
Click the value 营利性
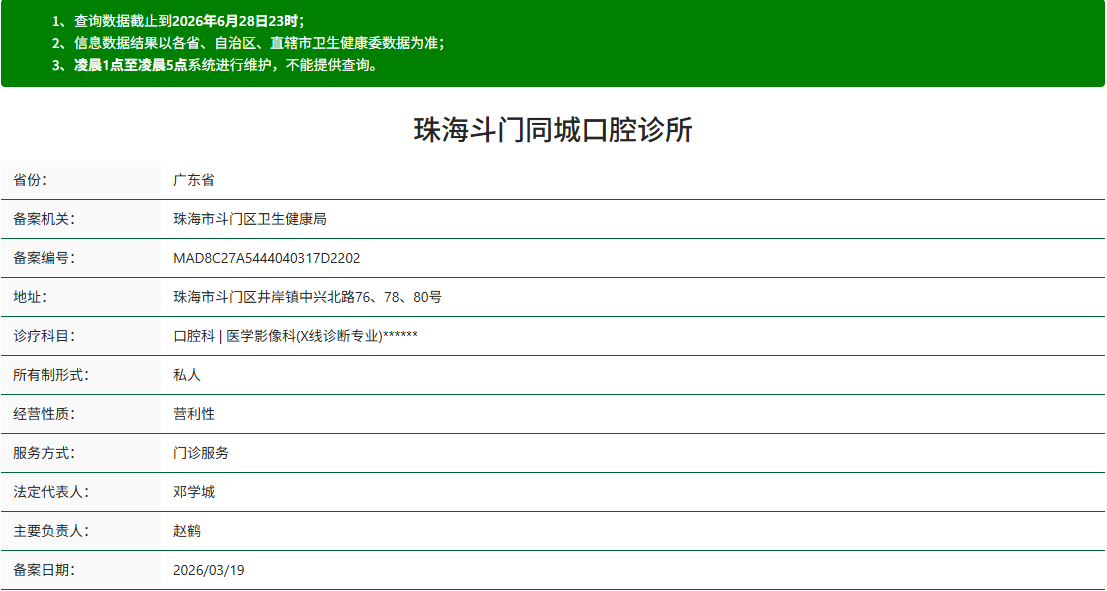pos(193,414)
